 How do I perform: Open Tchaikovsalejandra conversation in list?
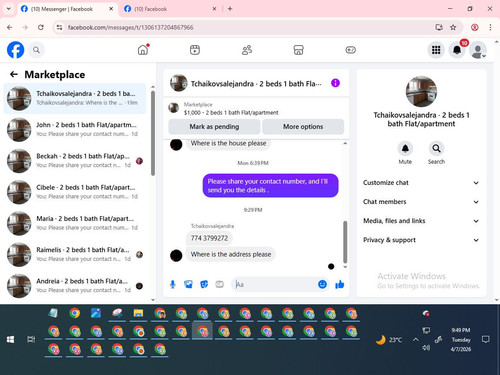click(75, 98)
